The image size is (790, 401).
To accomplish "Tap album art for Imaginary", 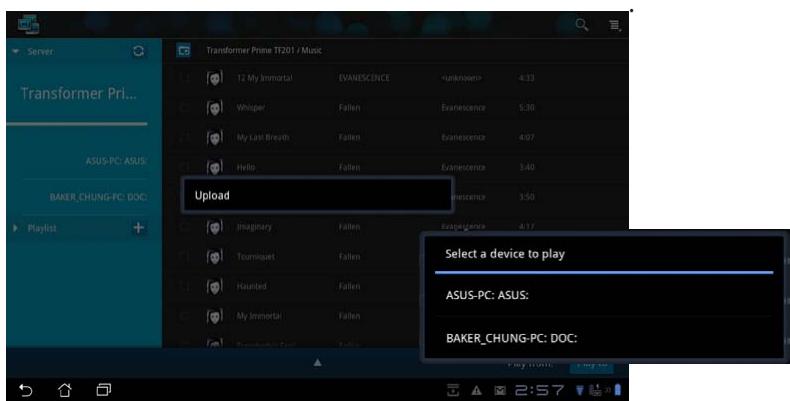I will click(215, 227).
